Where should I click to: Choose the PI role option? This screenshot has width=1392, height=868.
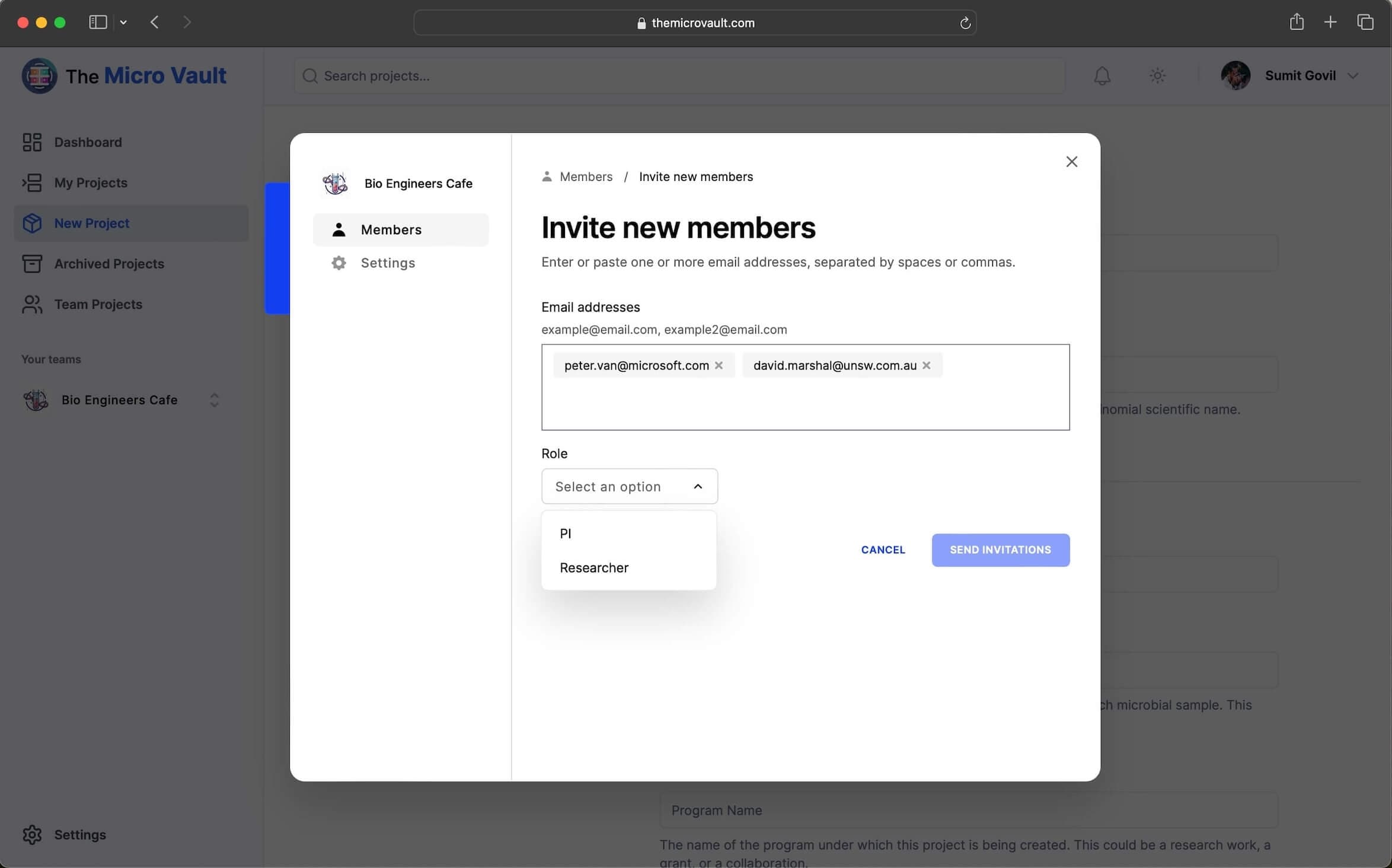coord(566,533)
